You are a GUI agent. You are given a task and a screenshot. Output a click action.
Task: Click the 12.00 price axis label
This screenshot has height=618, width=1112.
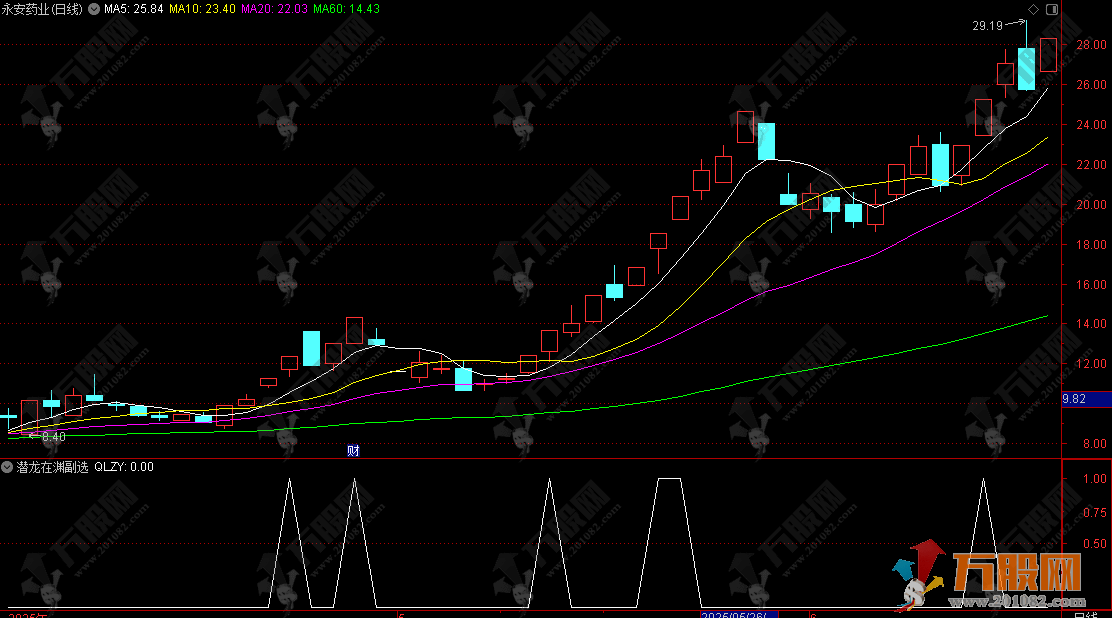1091,364
